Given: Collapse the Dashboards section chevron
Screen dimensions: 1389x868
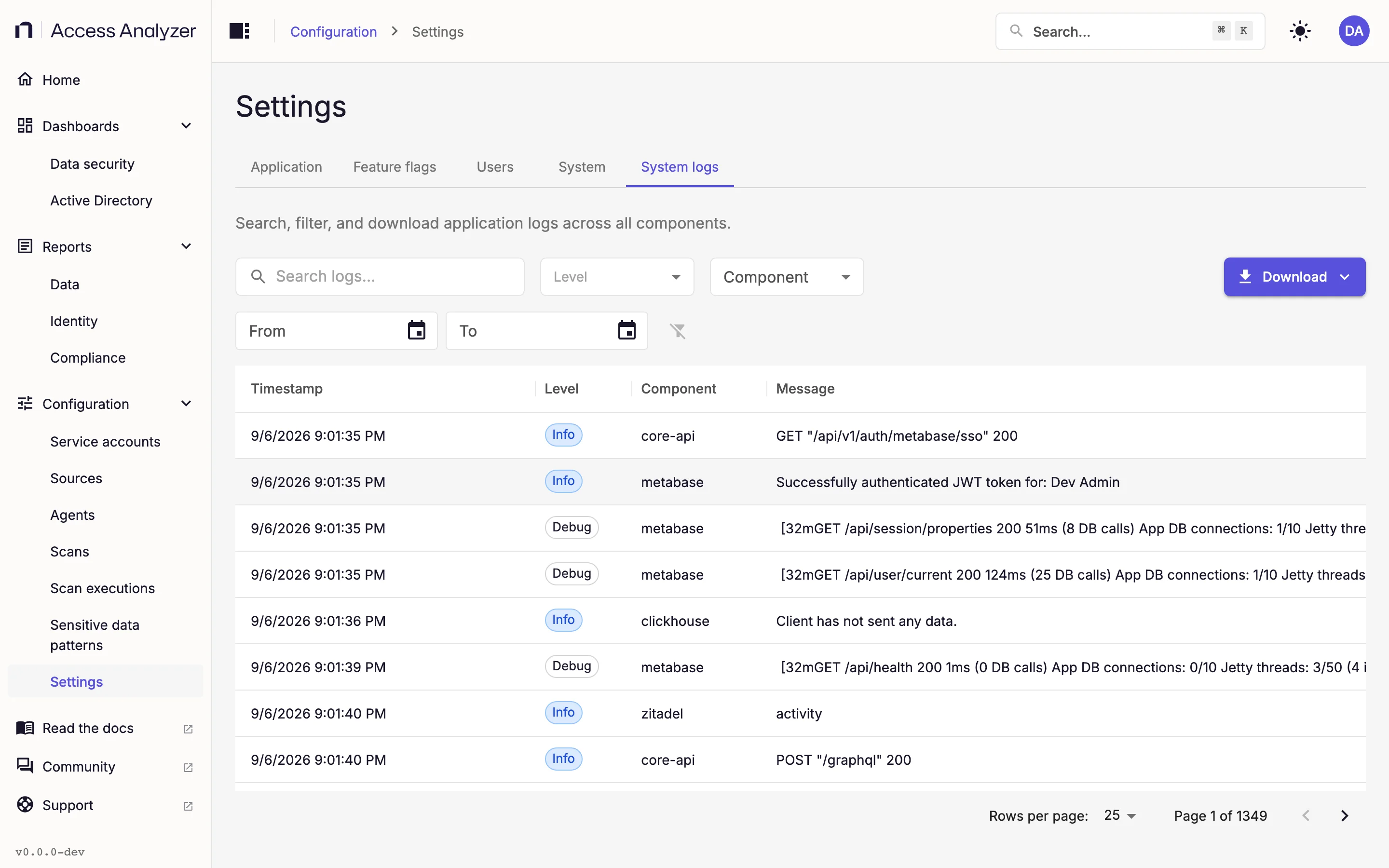Looking at the screenshot, I should (x=186, y=126).
